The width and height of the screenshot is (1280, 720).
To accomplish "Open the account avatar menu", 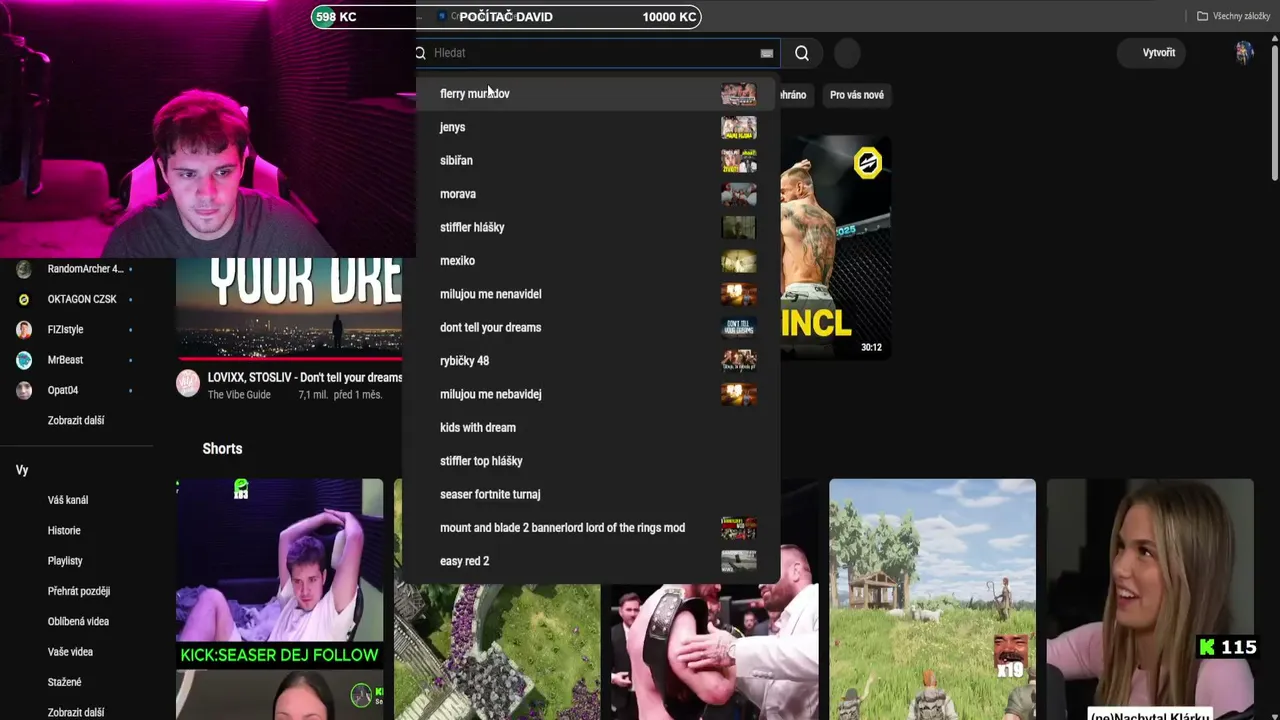I will pos(1244,53).
